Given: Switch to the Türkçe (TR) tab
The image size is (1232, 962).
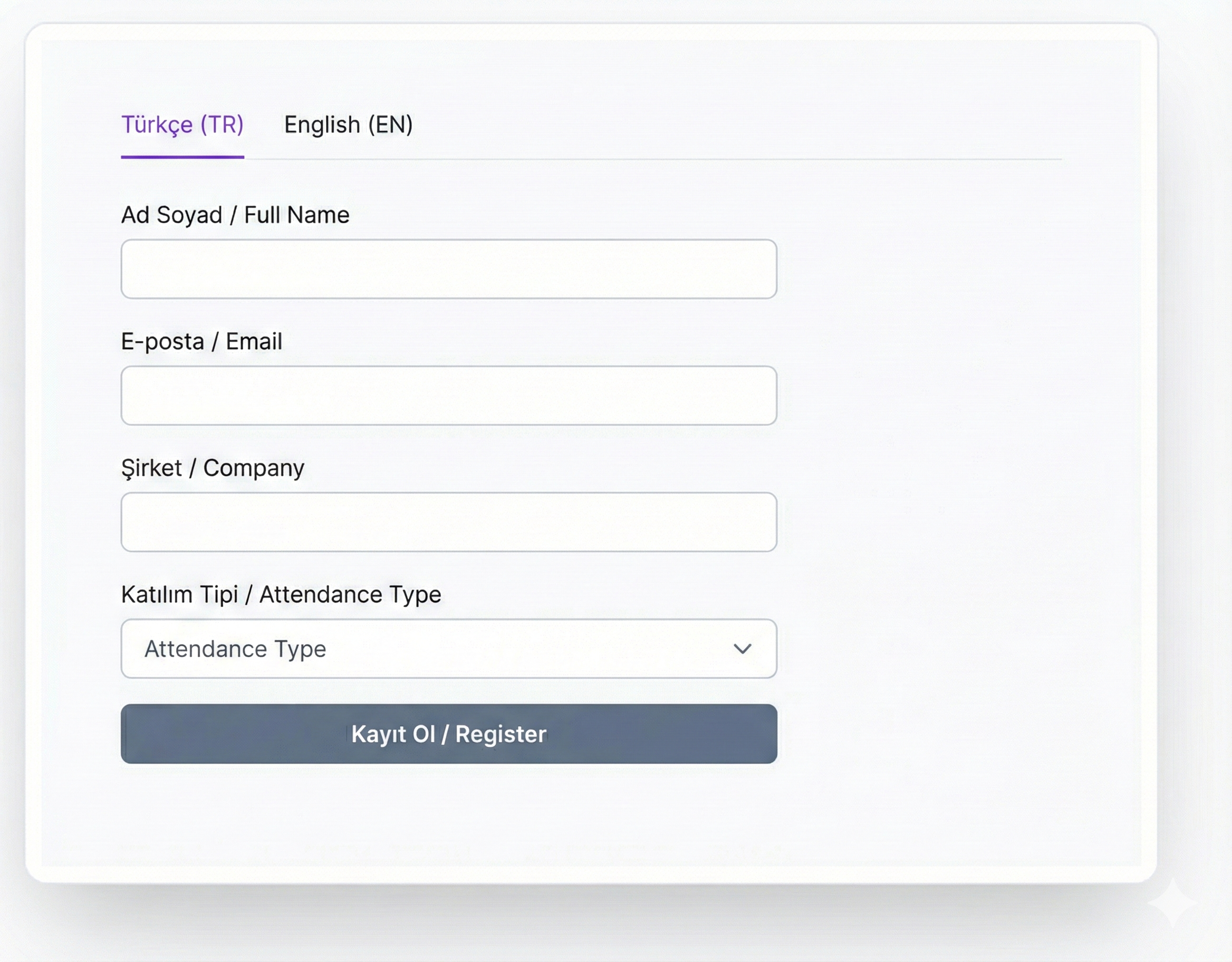Looking at the screenshot, I should (x=182, y=124).
